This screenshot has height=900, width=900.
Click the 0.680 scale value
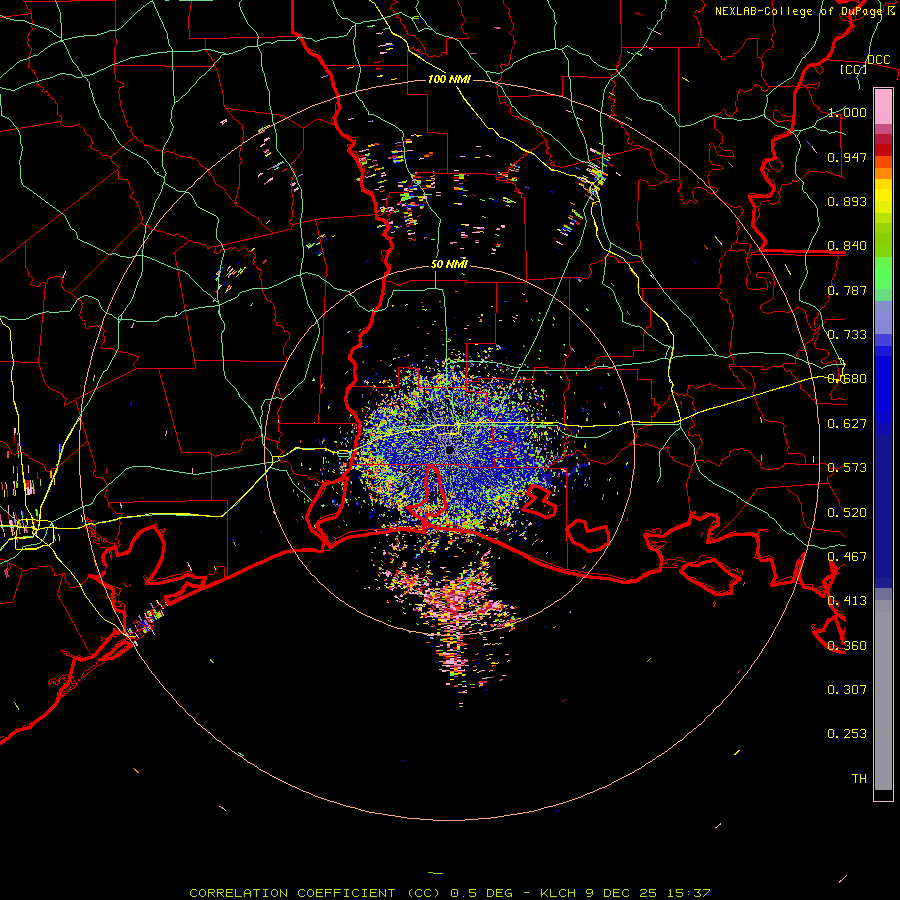click(x=847, y=379)
